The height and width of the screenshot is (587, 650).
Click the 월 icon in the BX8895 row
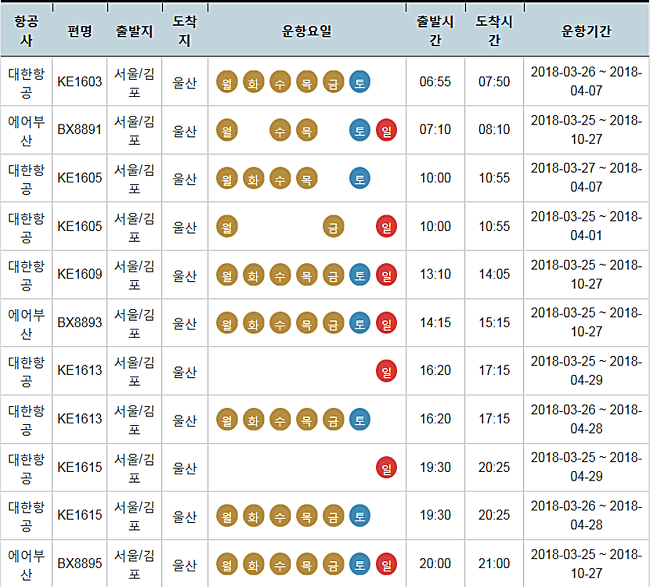click(227, 564)
